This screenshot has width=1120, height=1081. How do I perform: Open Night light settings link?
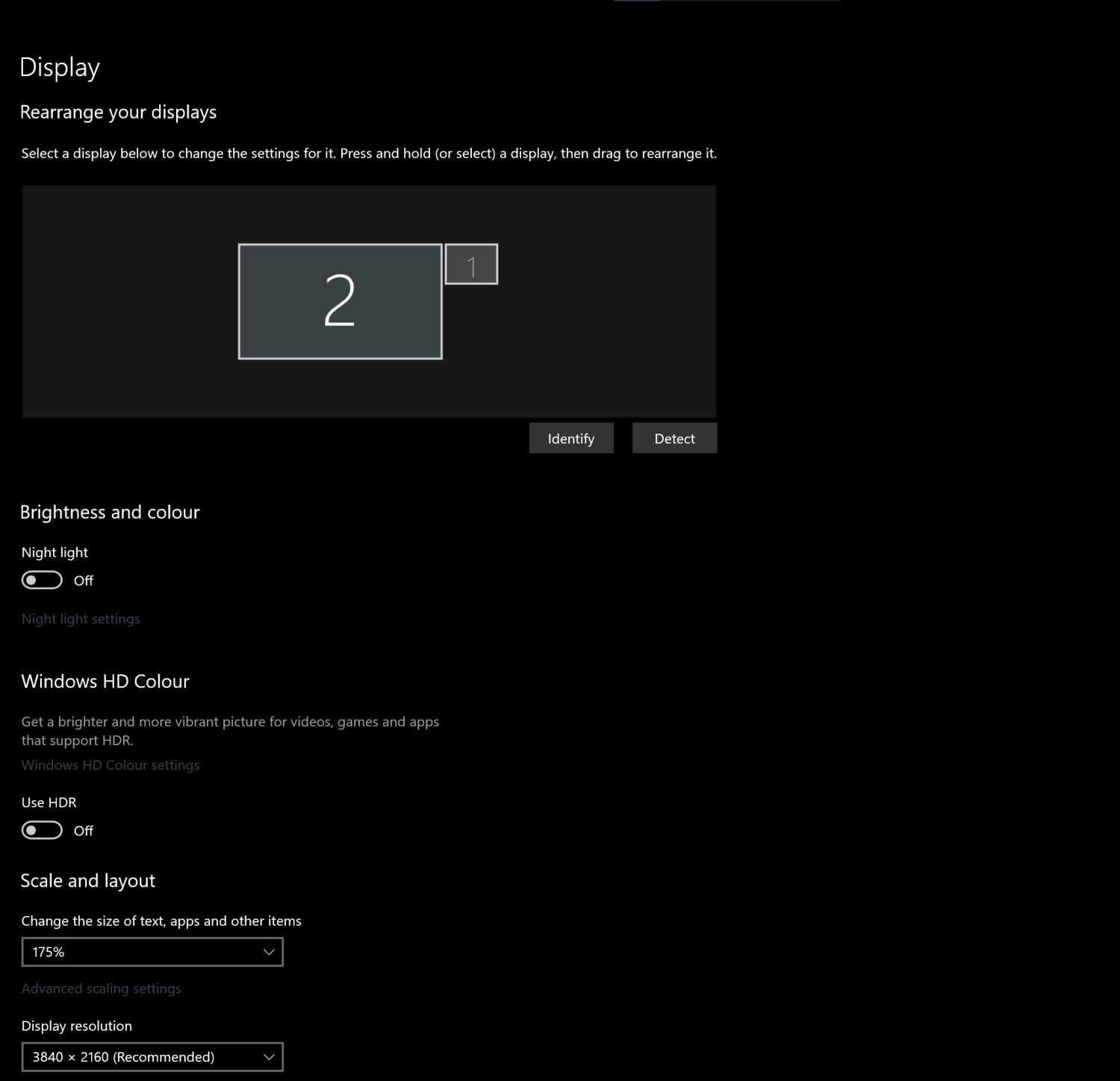[x=81, y=619]
